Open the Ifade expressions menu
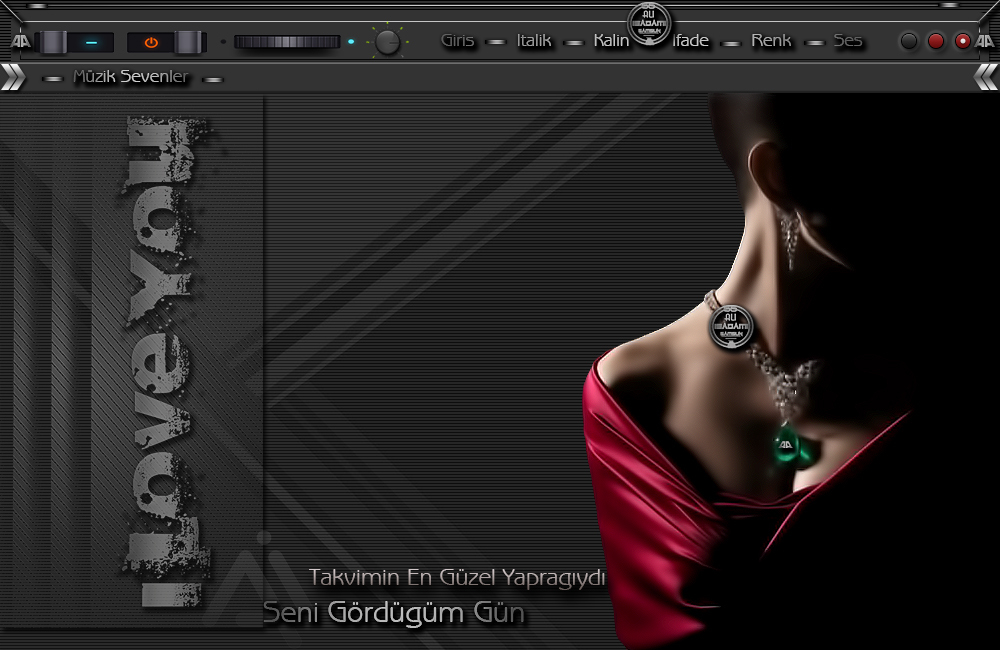1000x650 pixels. [x=691, y=41]
